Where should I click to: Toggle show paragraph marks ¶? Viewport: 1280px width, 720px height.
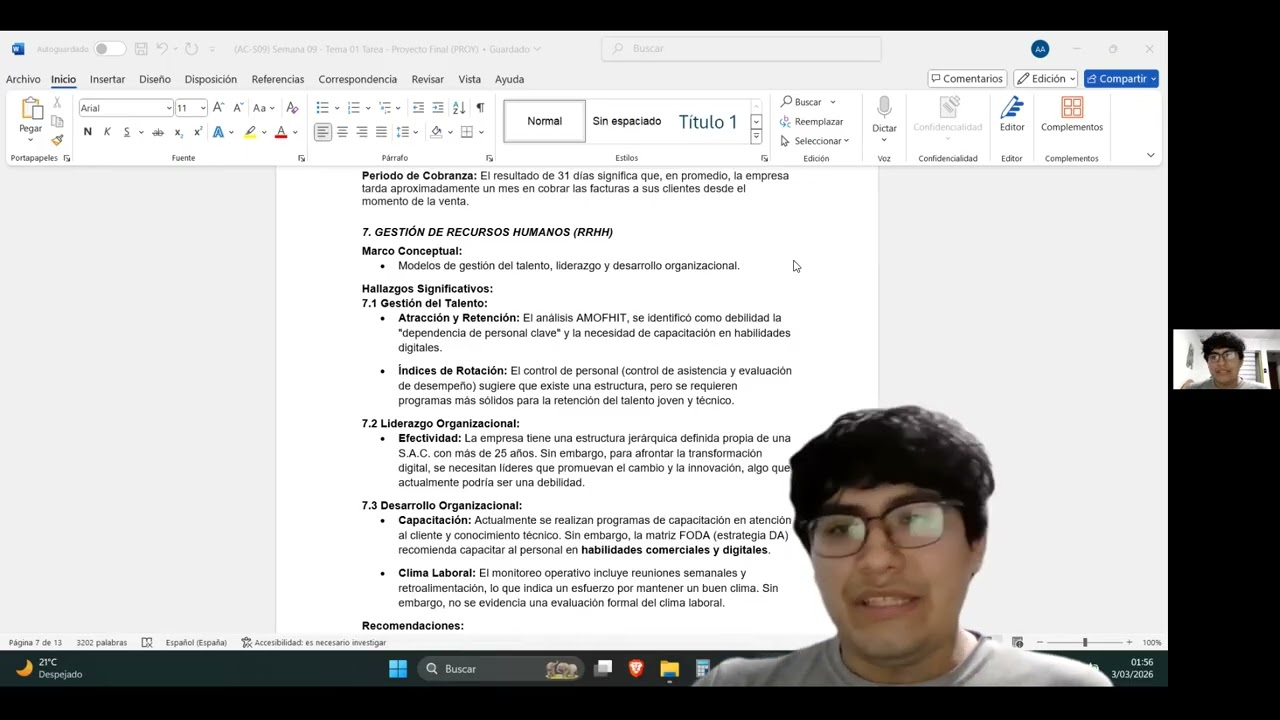[x=480, y=108]
